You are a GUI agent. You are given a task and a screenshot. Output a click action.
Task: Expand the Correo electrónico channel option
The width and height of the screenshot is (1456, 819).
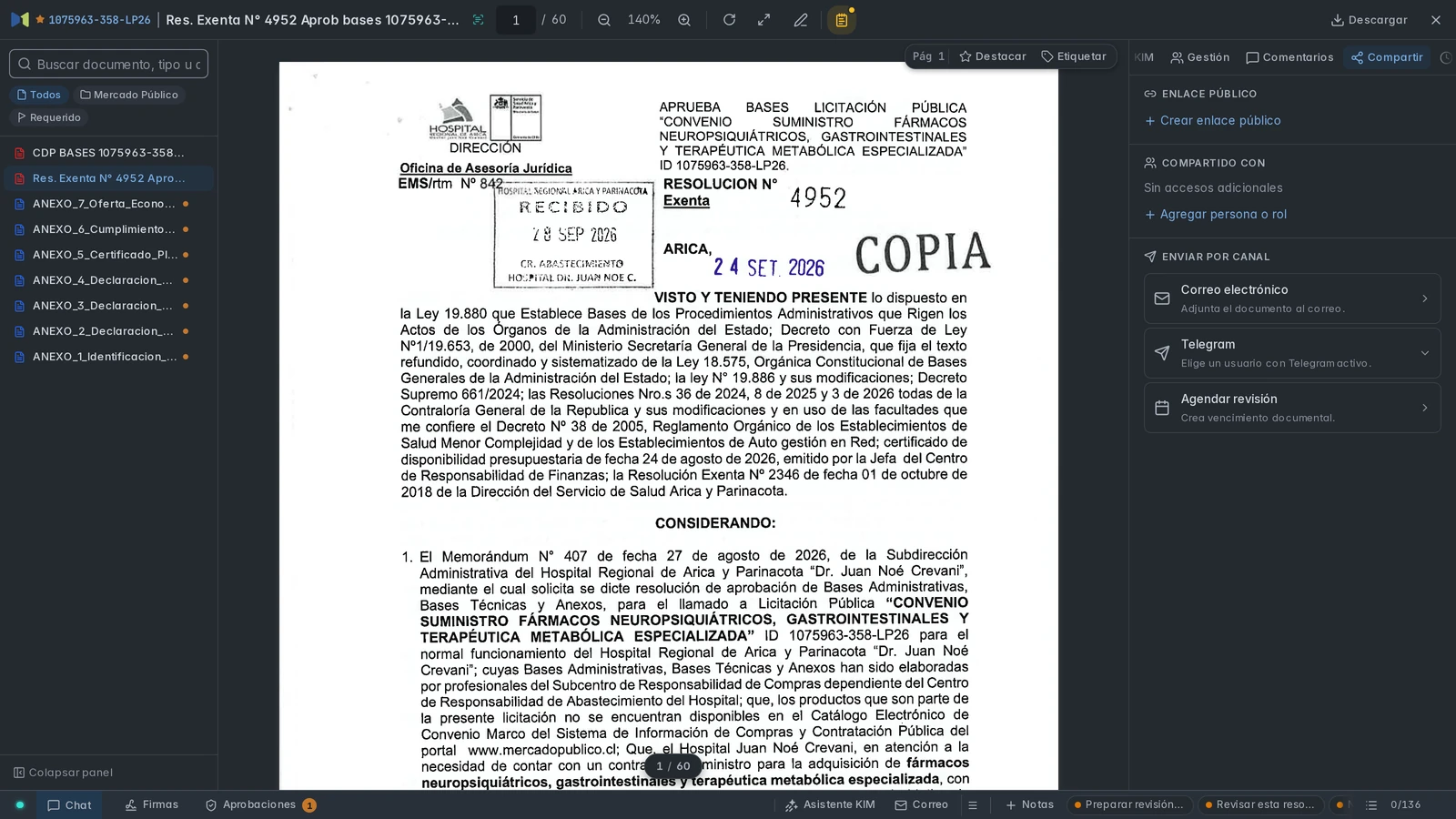pos(1292,298)
